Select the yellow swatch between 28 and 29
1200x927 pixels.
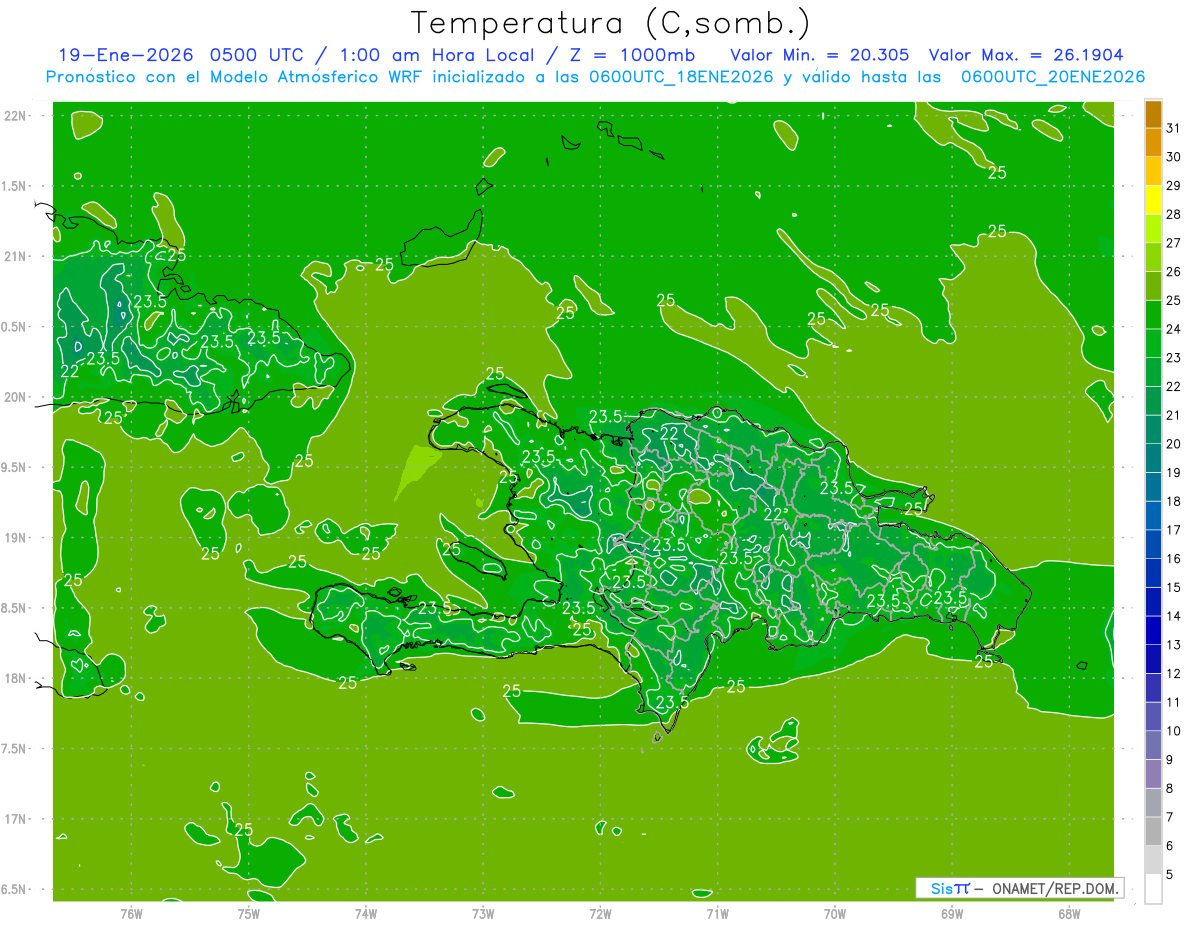pyautogui.click(x=1153, y=200)
